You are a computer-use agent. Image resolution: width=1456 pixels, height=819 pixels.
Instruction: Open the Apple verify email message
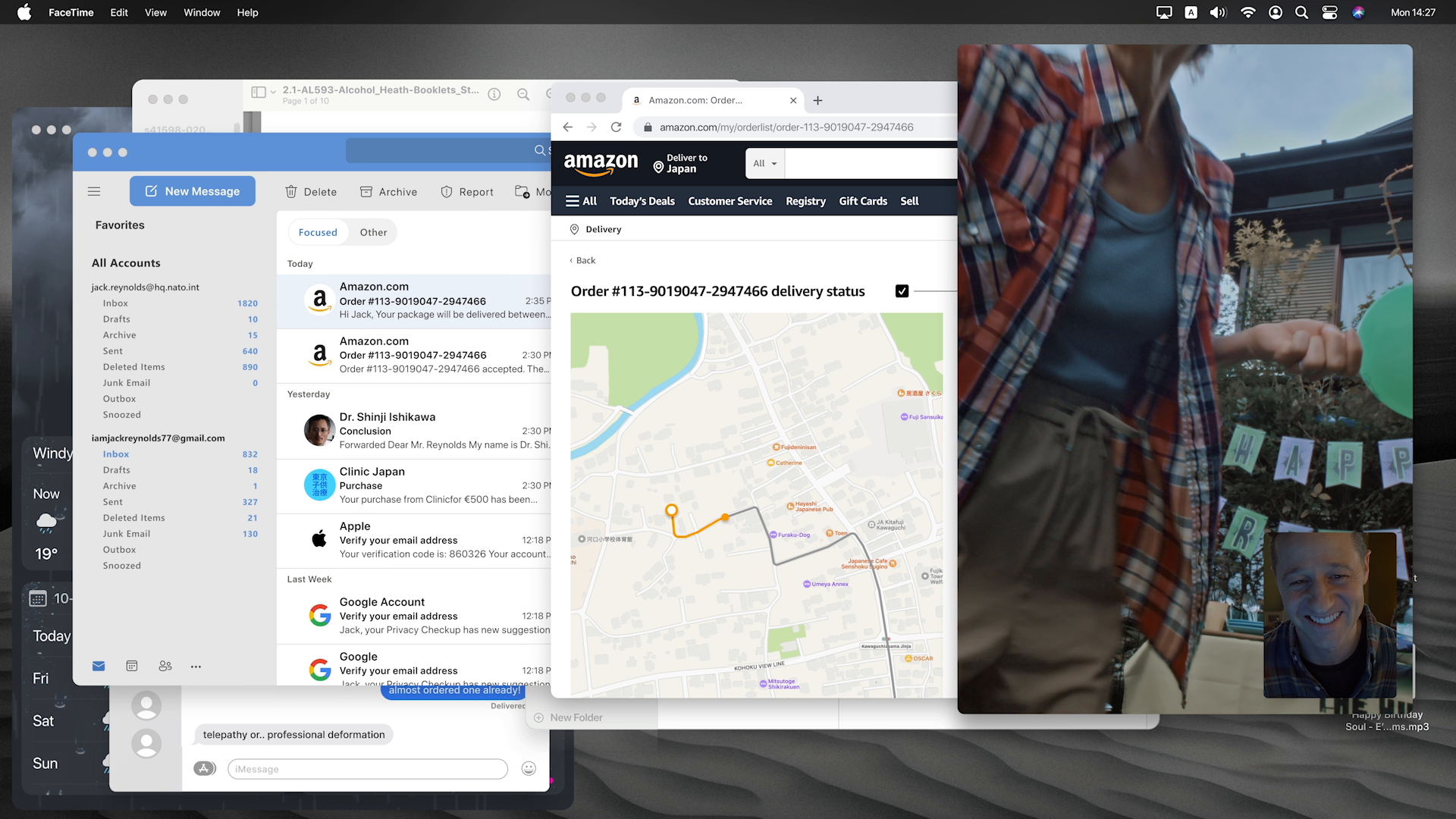[414, 540]
